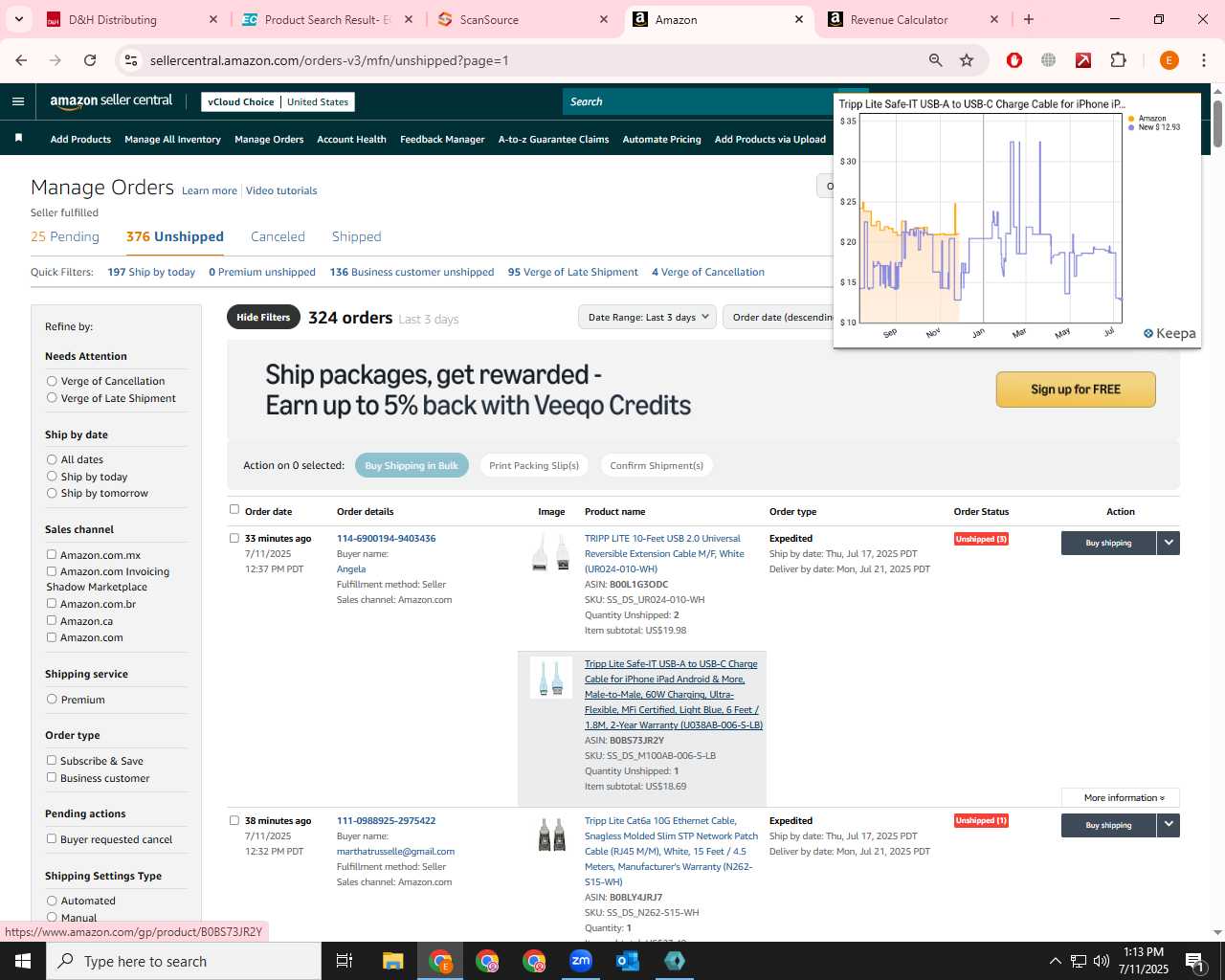Click Sign up for FREE button
Image resolution: width=1225 pixels, height=980 pixels.
click(x=1076, y=390)
